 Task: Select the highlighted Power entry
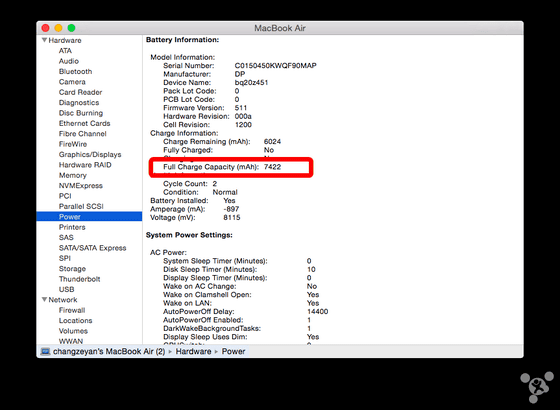pyautogui.click(x=89, y=216)
